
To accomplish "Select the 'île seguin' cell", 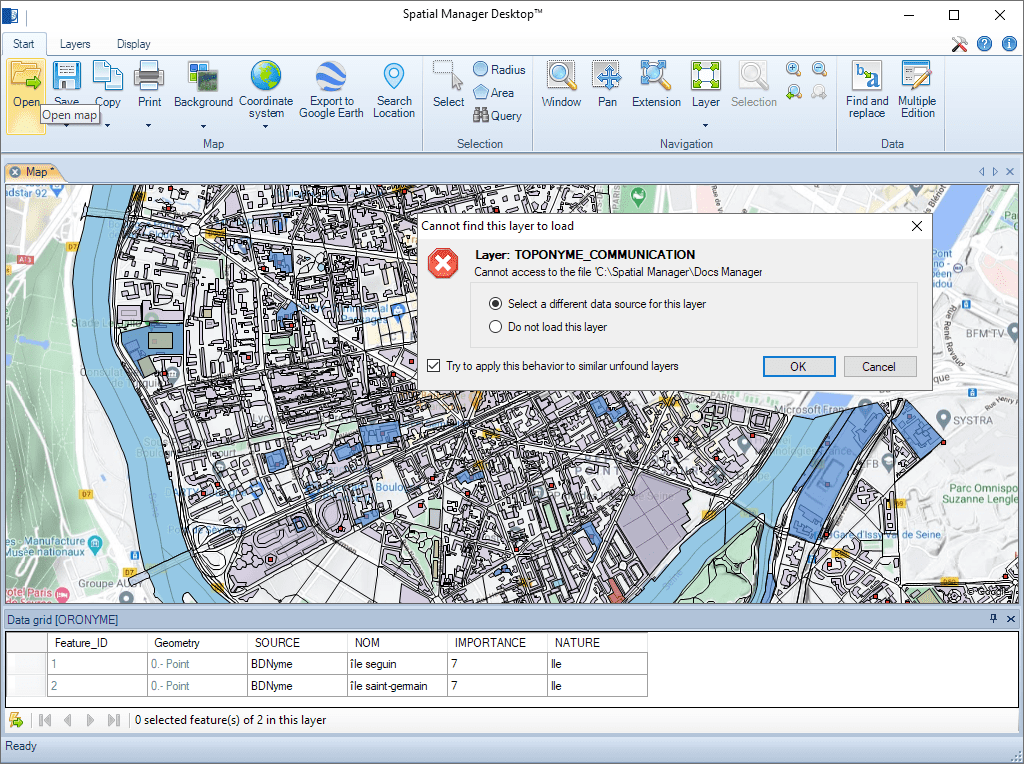I will point(397,663).
